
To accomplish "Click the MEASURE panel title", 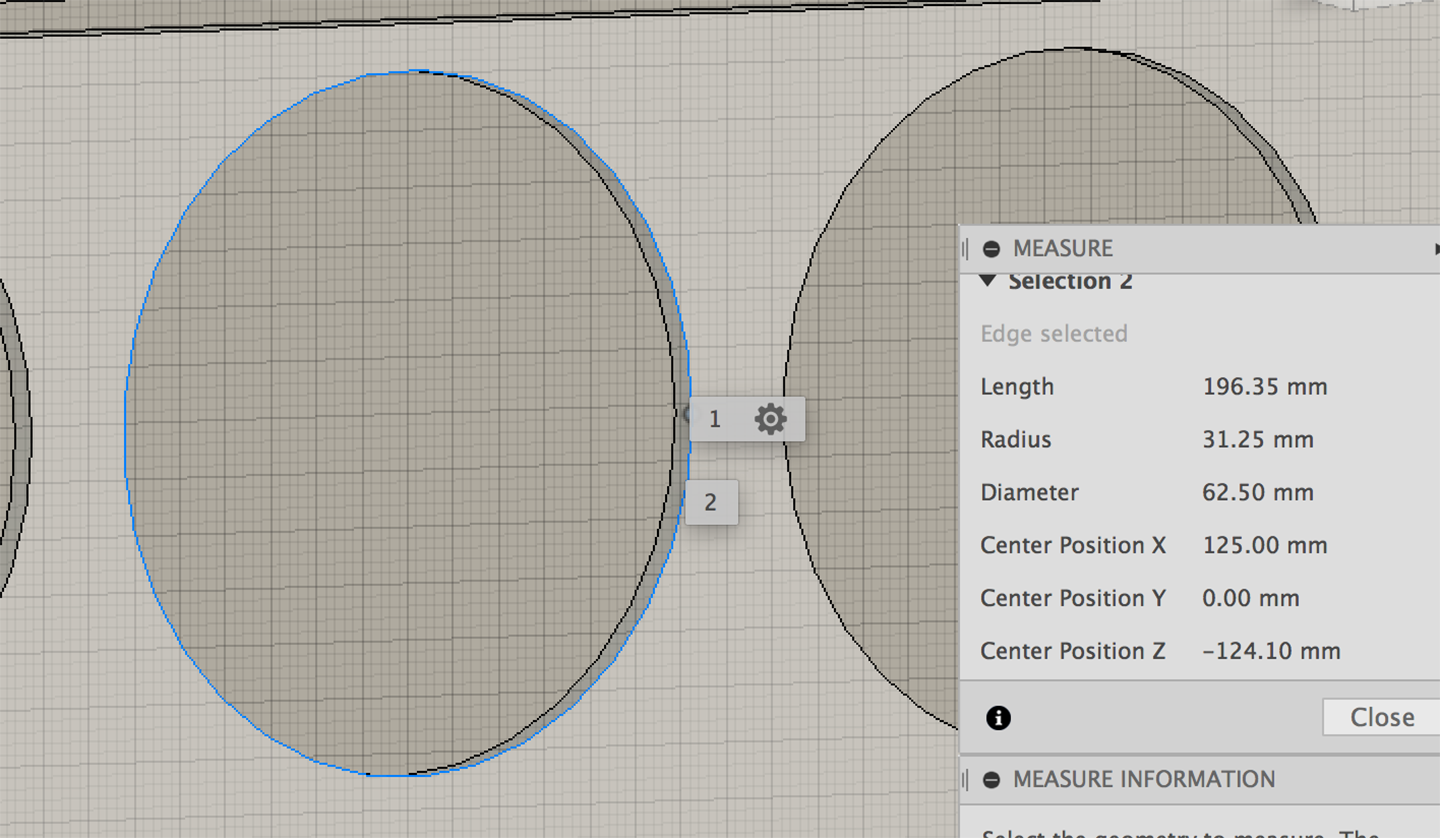I will point(1062,249).
